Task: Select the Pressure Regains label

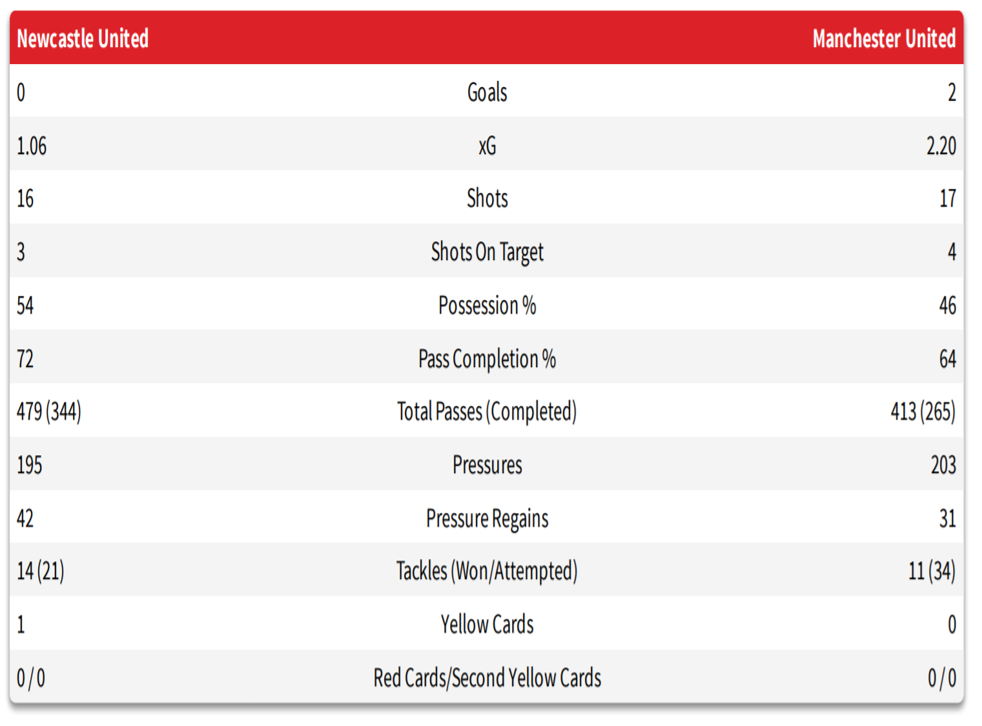Action: pos(487,519)
